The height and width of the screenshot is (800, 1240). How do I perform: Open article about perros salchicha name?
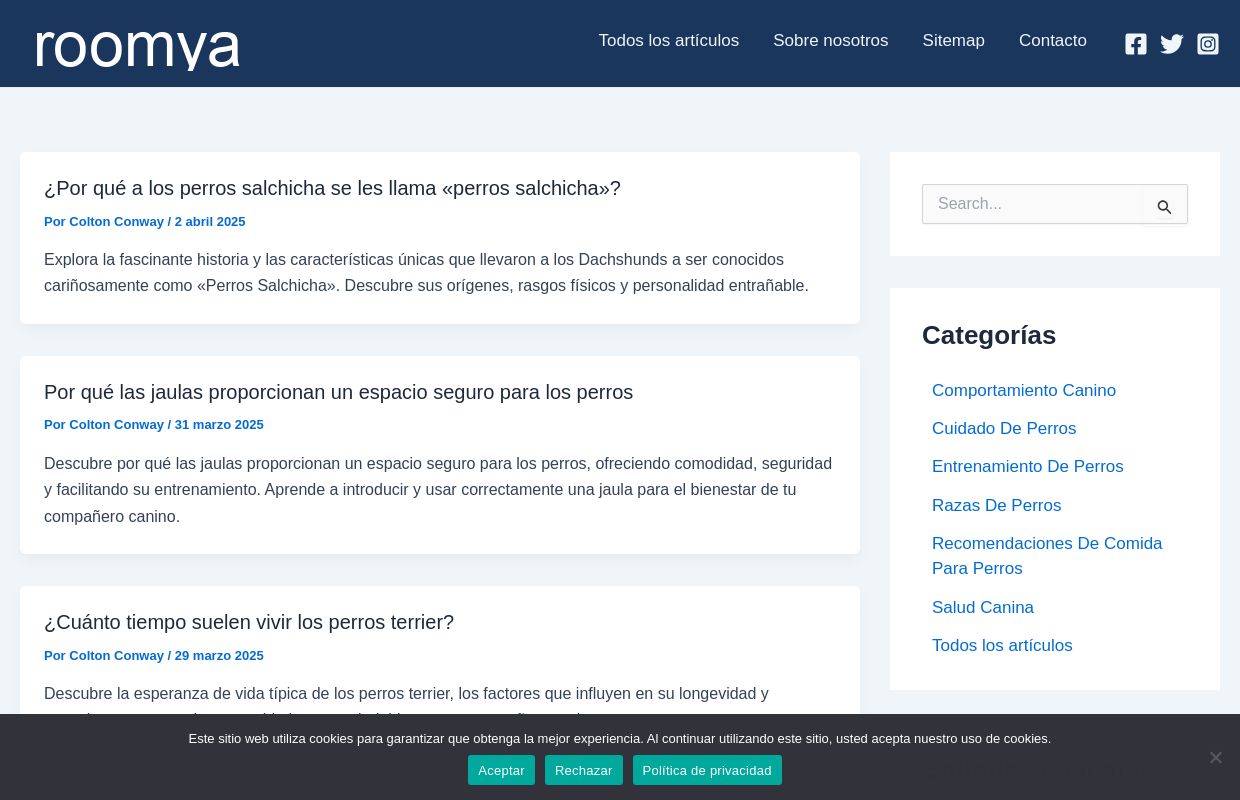(x=332, y=188)
